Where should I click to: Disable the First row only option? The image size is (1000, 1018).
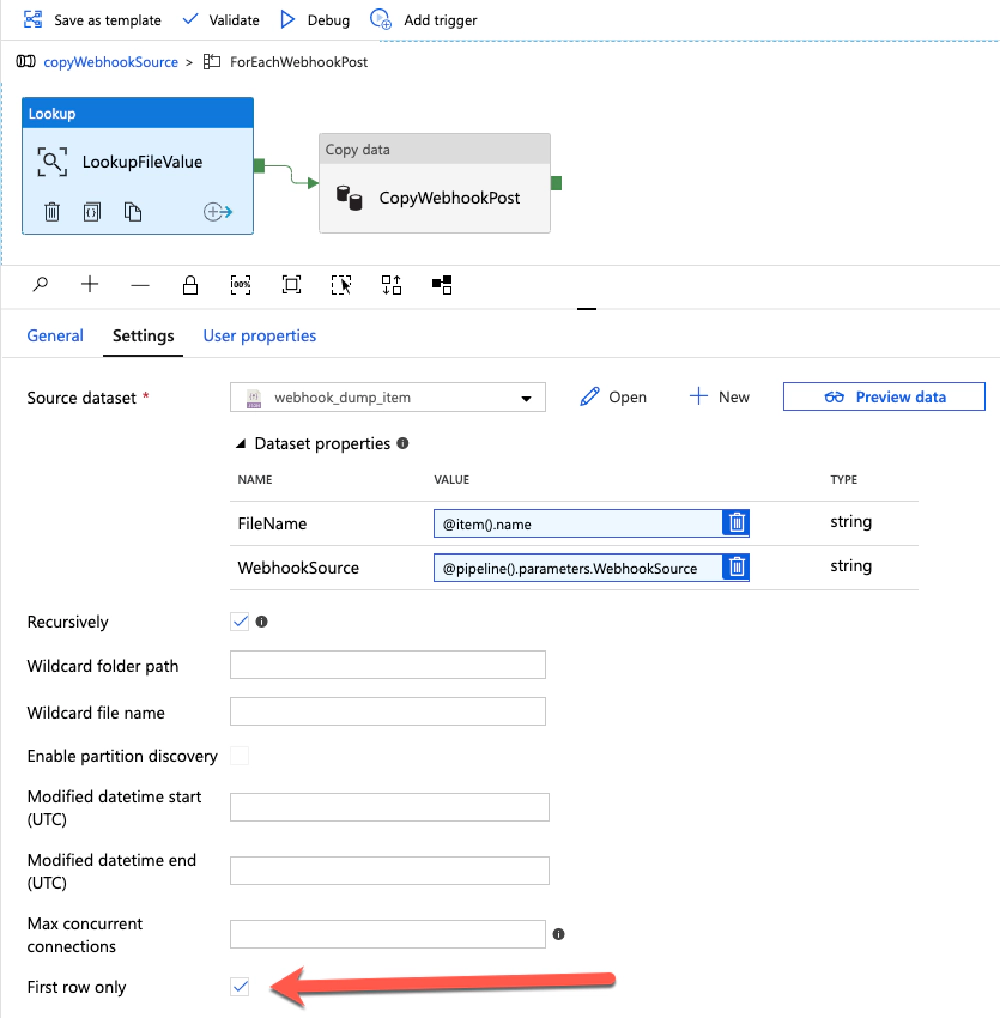click(x=239, y=987)
